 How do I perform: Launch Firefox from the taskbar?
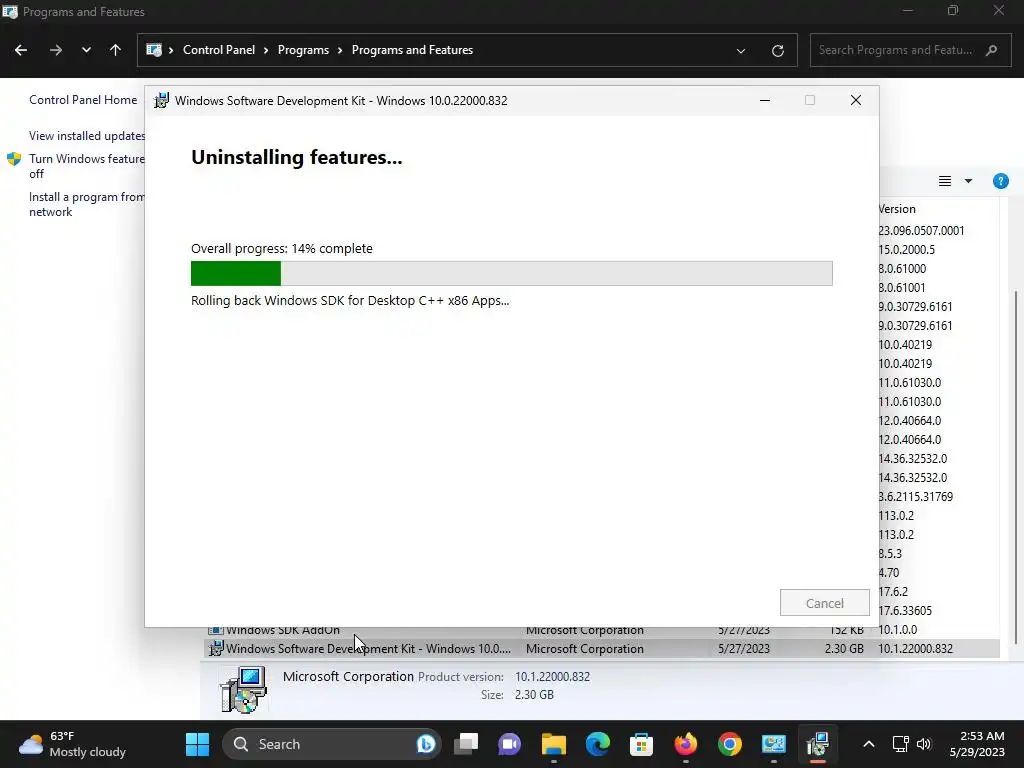[686, 744]
